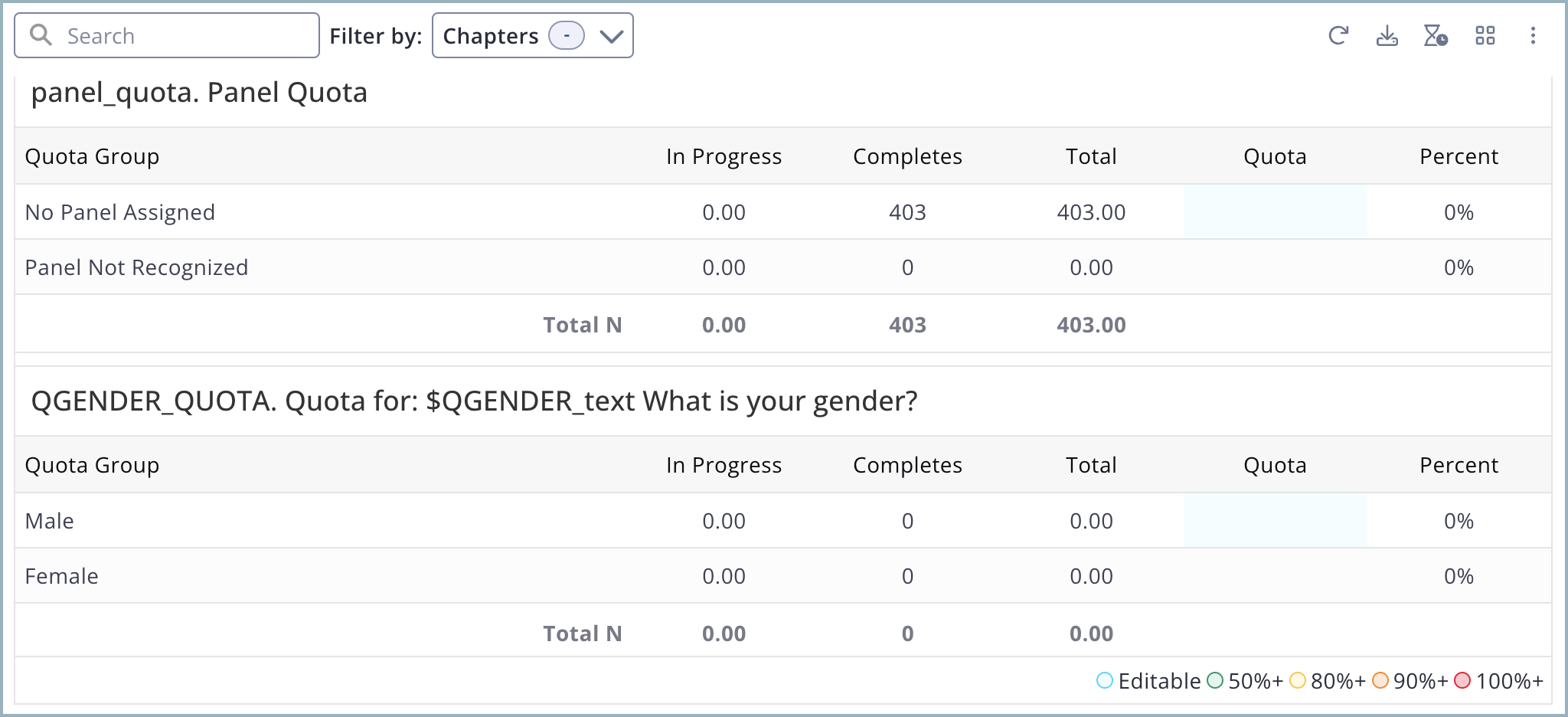The image size is (1568, 717).
Task: Click the magnifying glass search icon
Action: click(x=41, y=35)
